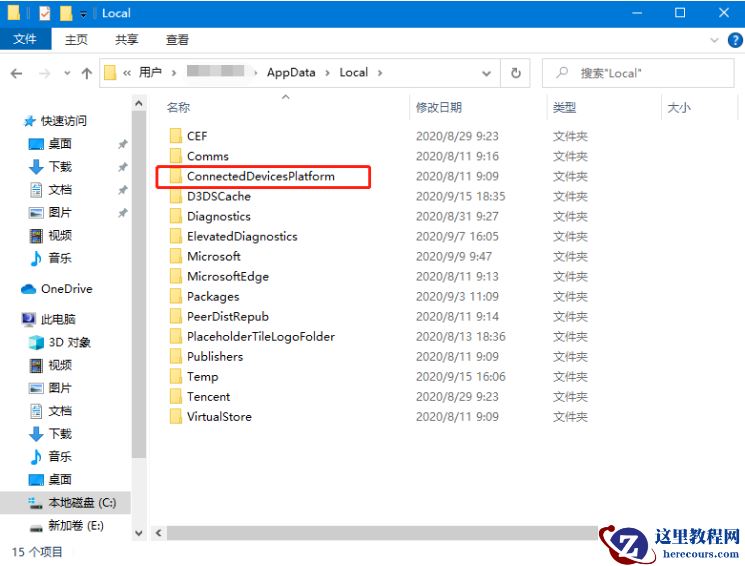The height and width of the screenshot is (566, 745).
Task: Open 音乐 under quick access
Action: tap(60, 258)
